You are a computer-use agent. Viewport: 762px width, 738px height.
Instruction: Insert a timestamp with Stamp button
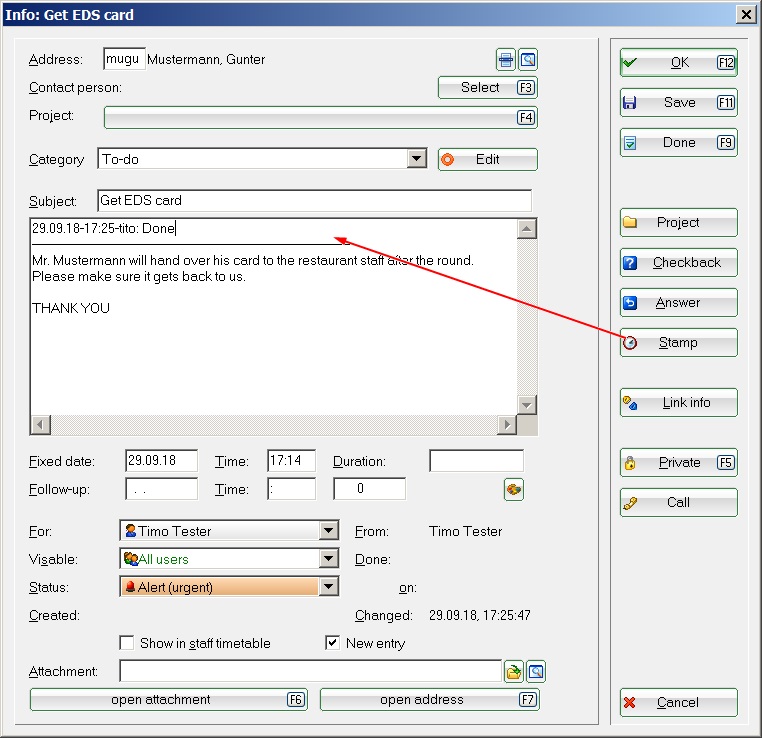click(678, 342)
